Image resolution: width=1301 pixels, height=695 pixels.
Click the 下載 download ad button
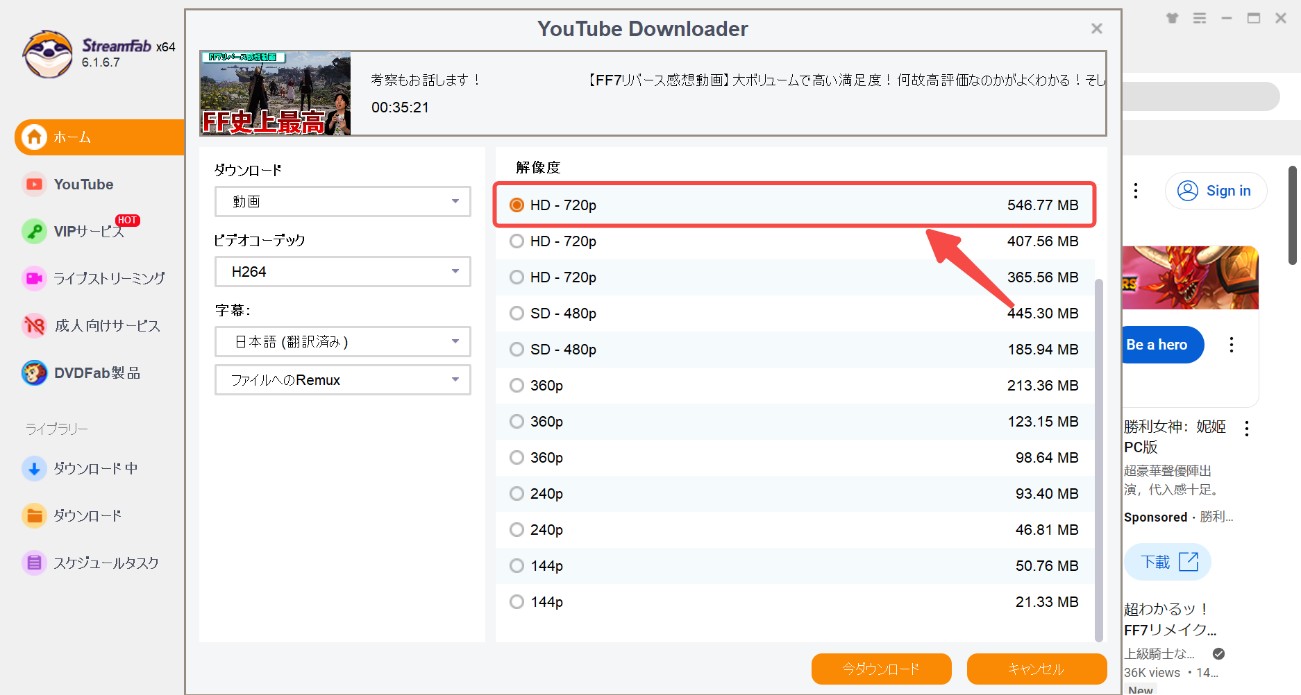[x=1168, y=562]
